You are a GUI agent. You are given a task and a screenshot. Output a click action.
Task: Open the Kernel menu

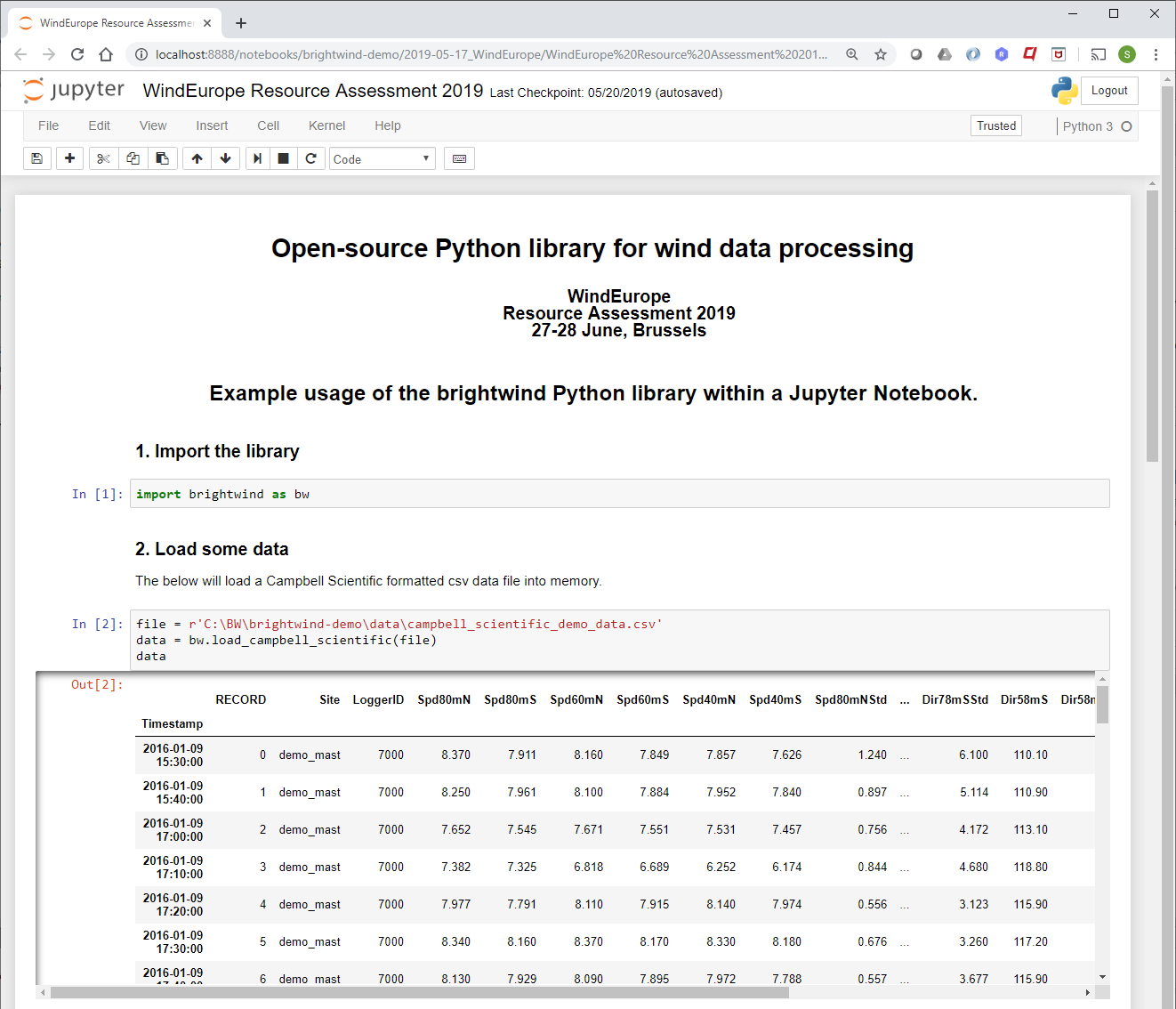tap(326, 125)
